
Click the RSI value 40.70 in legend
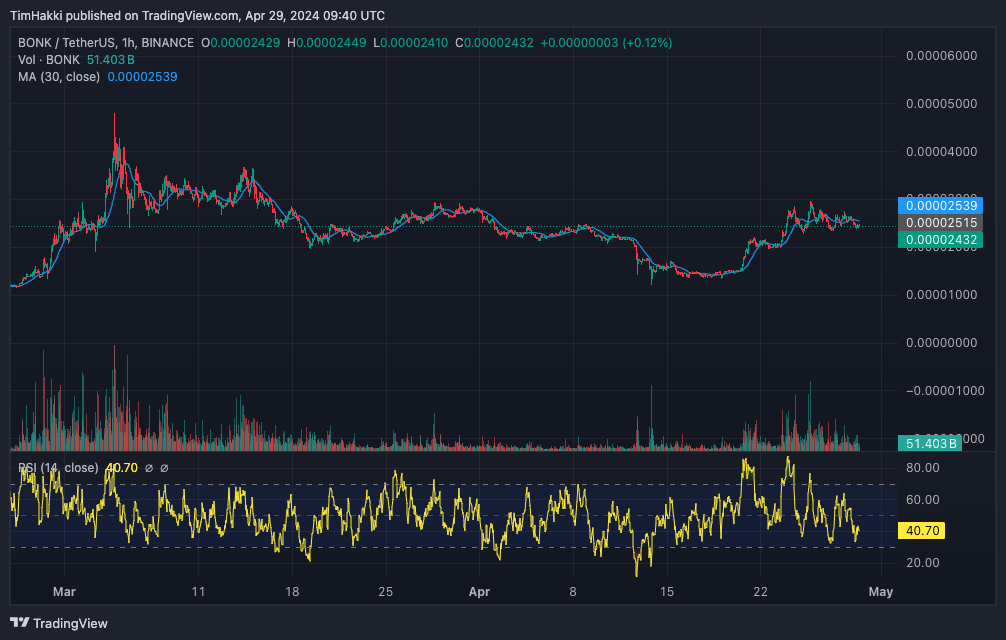point(121,468)
